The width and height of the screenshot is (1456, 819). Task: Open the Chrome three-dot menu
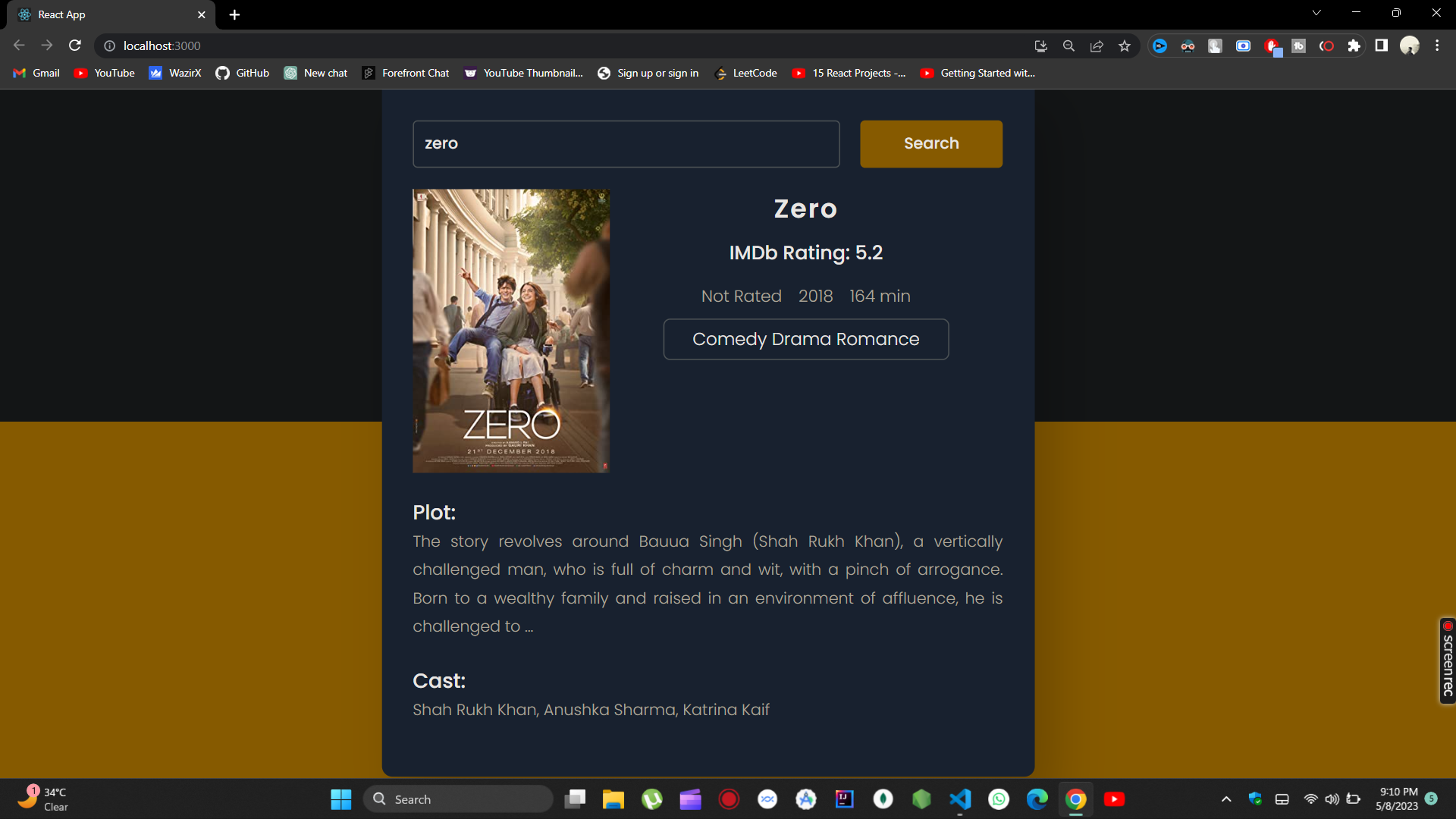click(1436, 45)
